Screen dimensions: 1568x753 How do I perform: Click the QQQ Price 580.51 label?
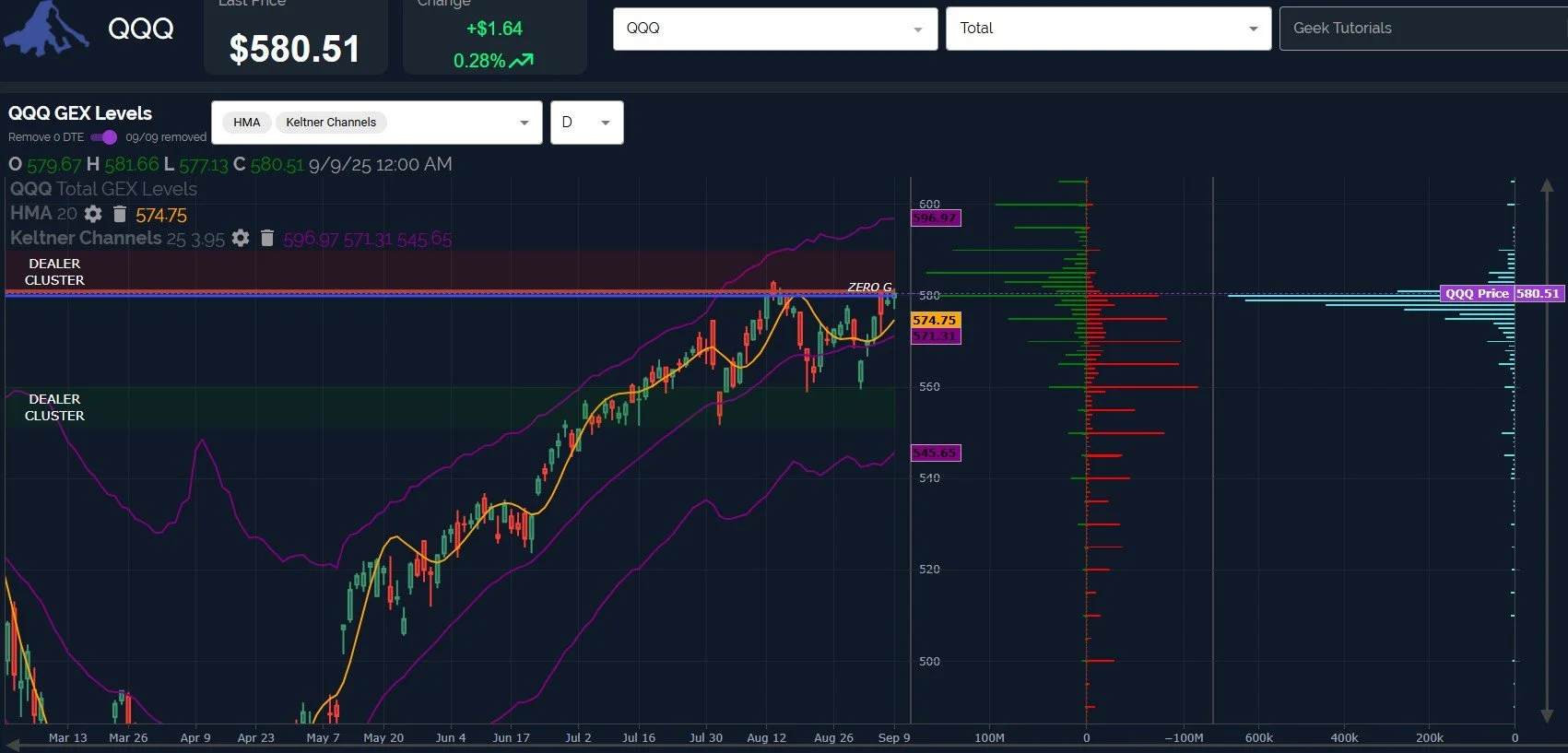pyautogui.click(x=1503, y=294)
